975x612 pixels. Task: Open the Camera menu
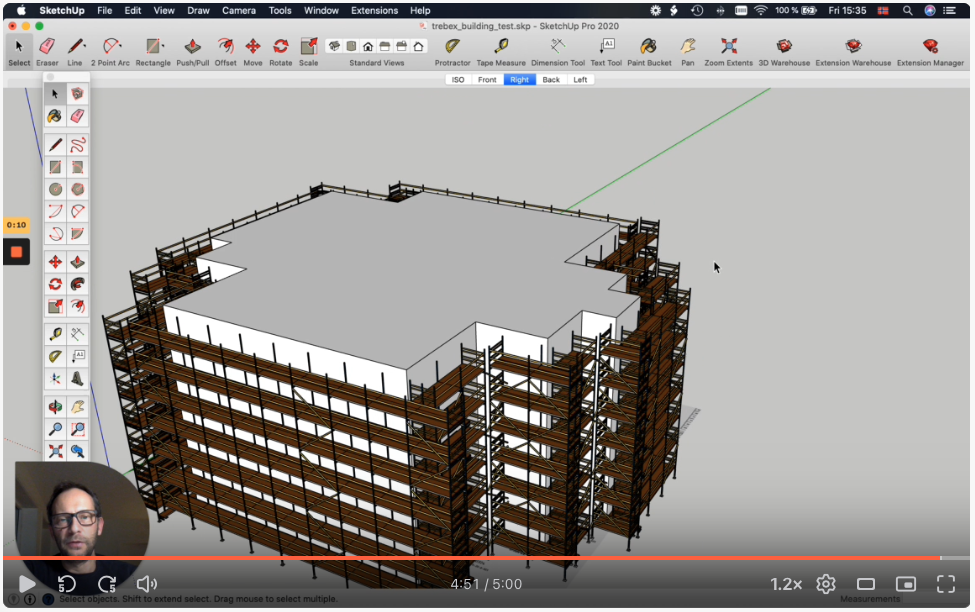pos(239,11)
